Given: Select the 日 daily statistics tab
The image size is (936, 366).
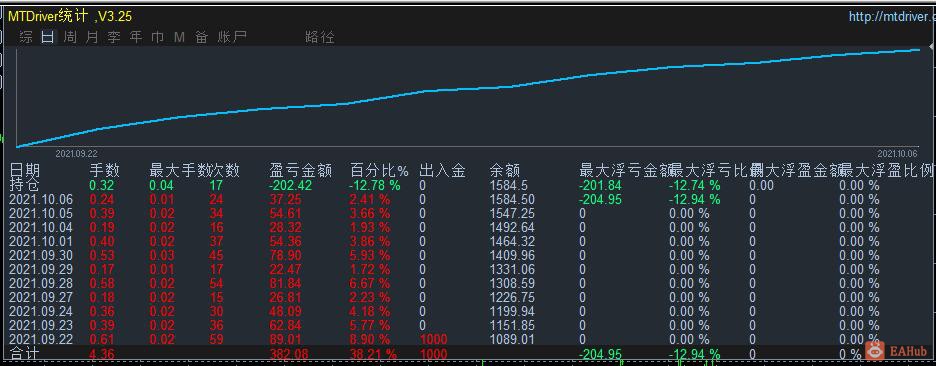Looking at the screenshot, I should (48, 37).
